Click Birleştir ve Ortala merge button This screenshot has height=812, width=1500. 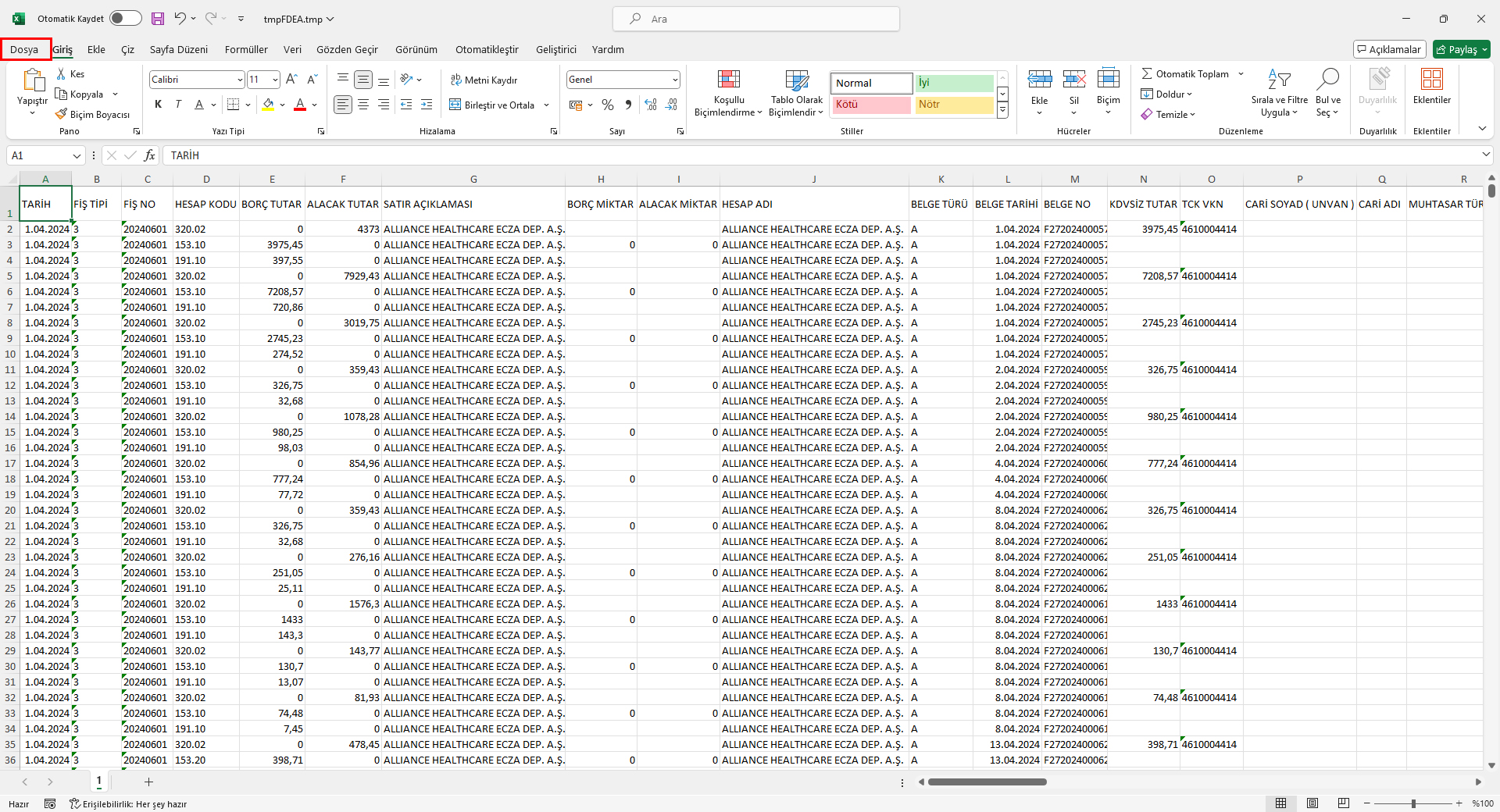coord(492,105)
